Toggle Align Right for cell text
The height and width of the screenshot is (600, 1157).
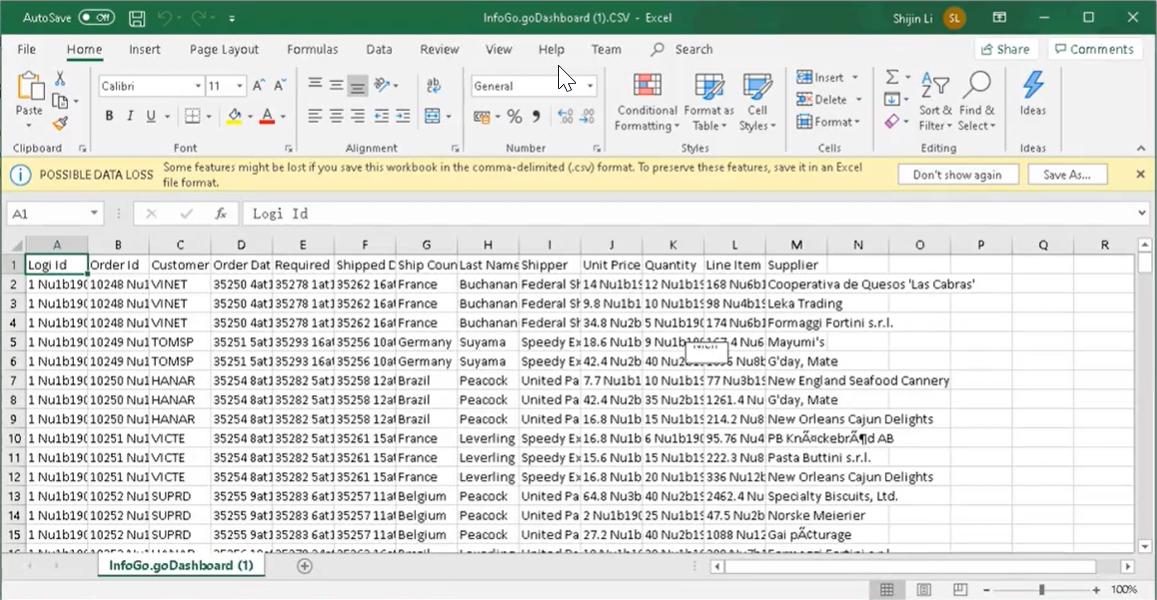[358, 116]
